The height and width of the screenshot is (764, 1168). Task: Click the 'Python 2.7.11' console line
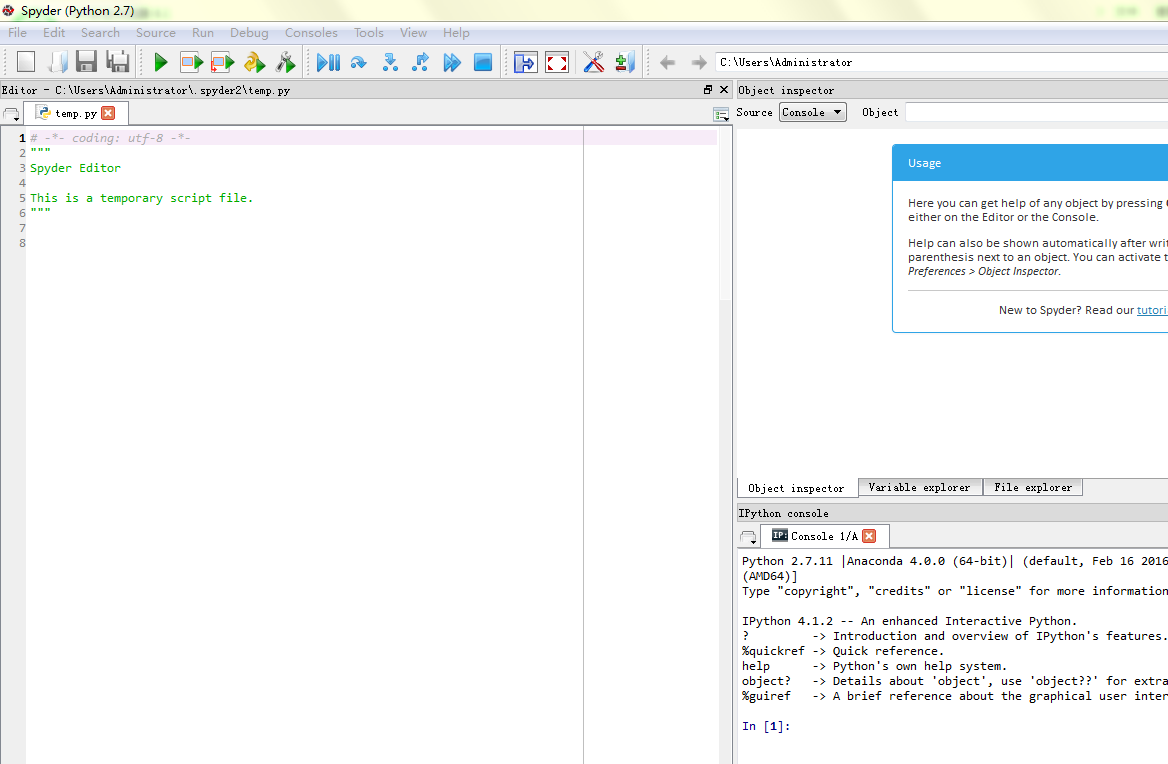[954, 561]
